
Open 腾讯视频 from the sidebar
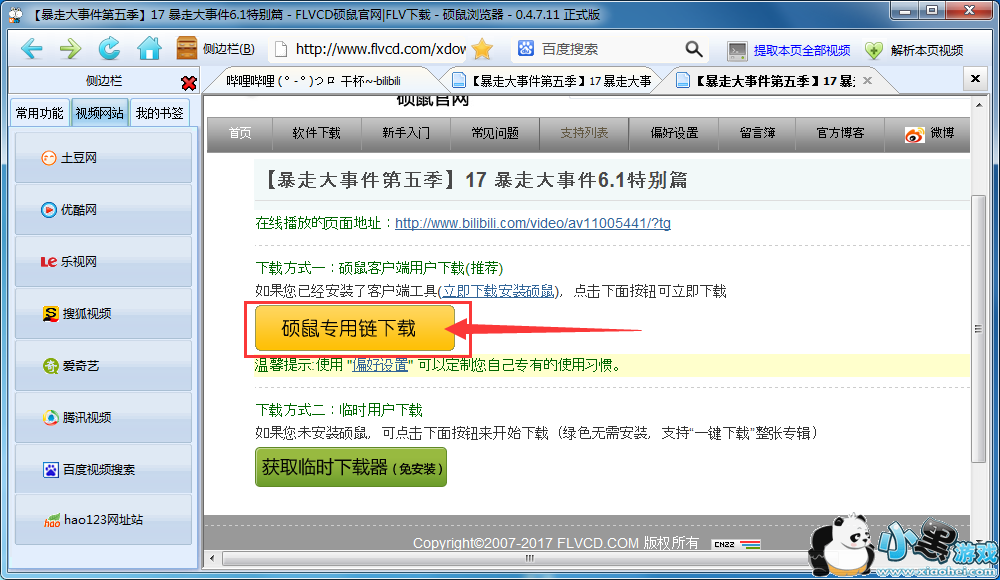[x=103, y=417]
